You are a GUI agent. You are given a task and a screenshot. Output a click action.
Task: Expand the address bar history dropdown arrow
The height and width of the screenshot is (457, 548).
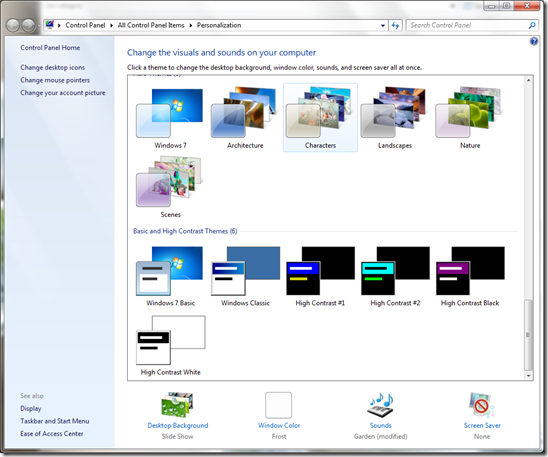383,25
